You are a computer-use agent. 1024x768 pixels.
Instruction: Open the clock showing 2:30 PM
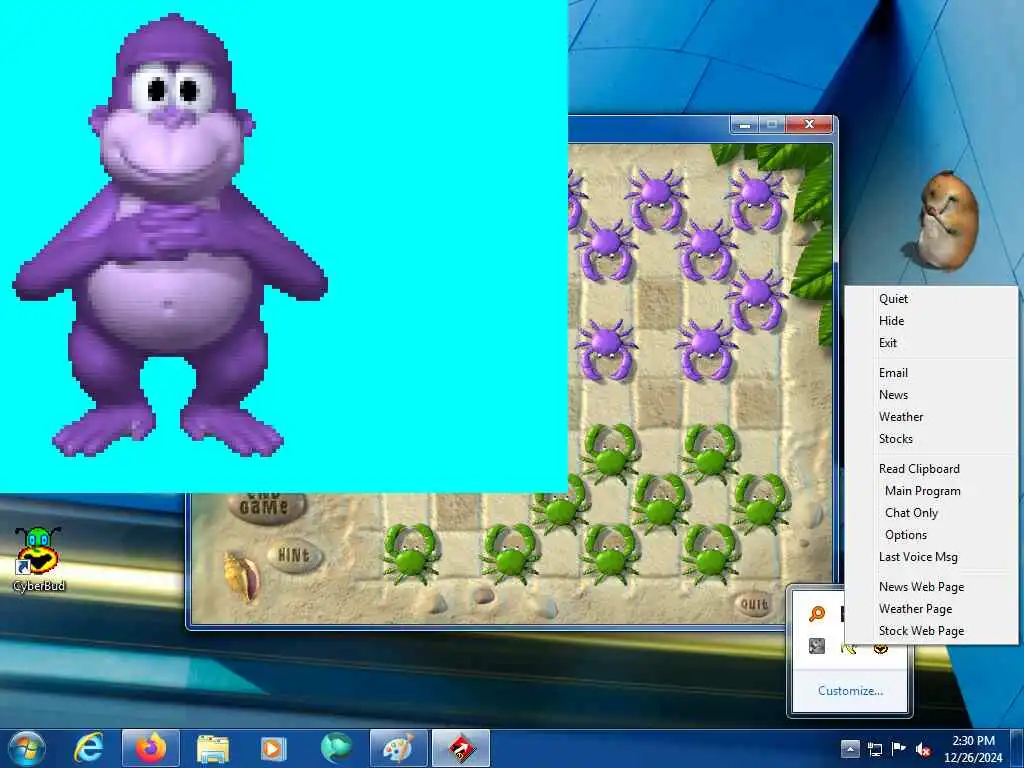[x=973, y=749]
